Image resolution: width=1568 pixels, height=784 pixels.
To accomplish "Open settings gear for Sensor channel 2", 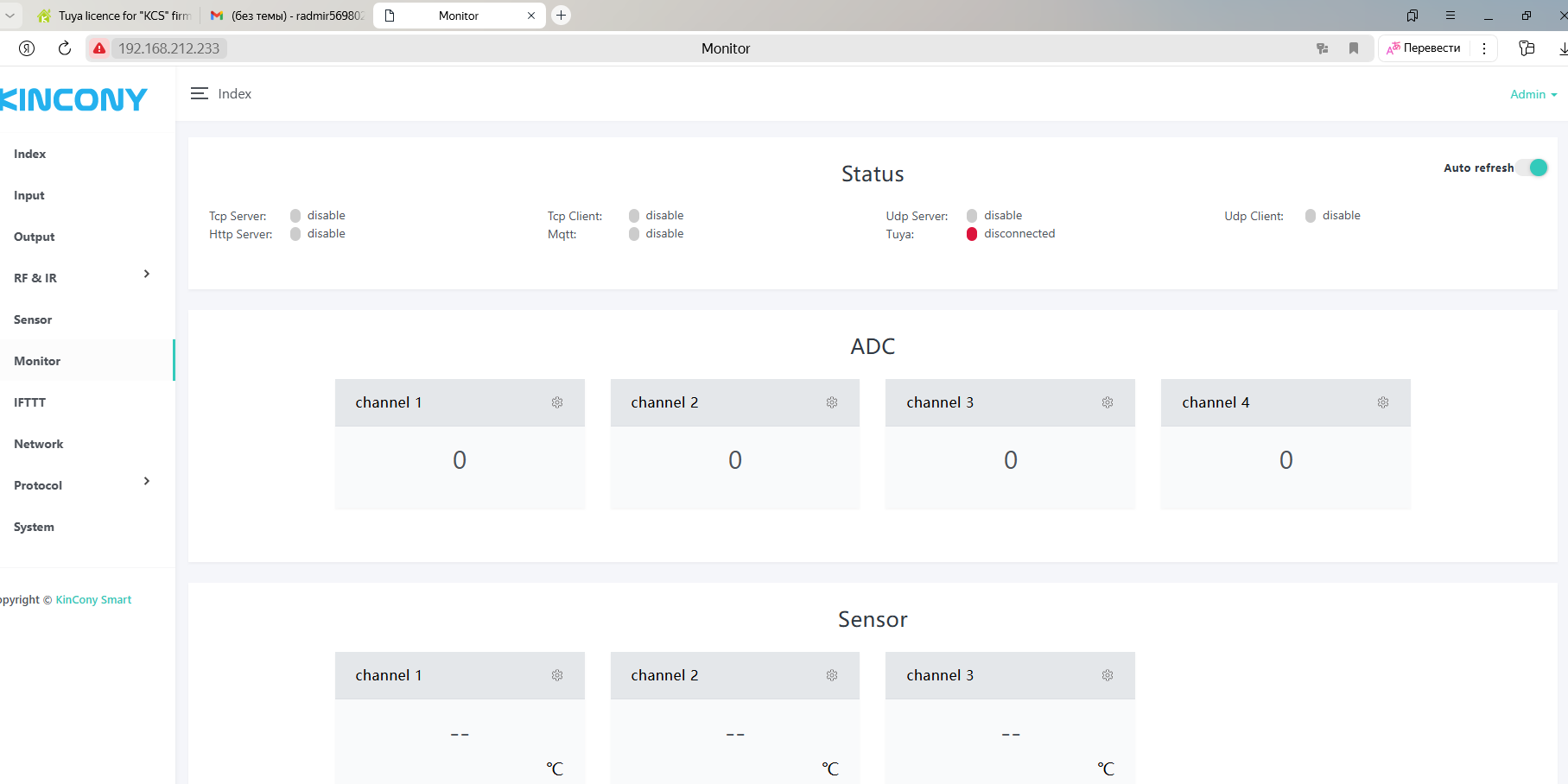I will click(x=832, y=675).
